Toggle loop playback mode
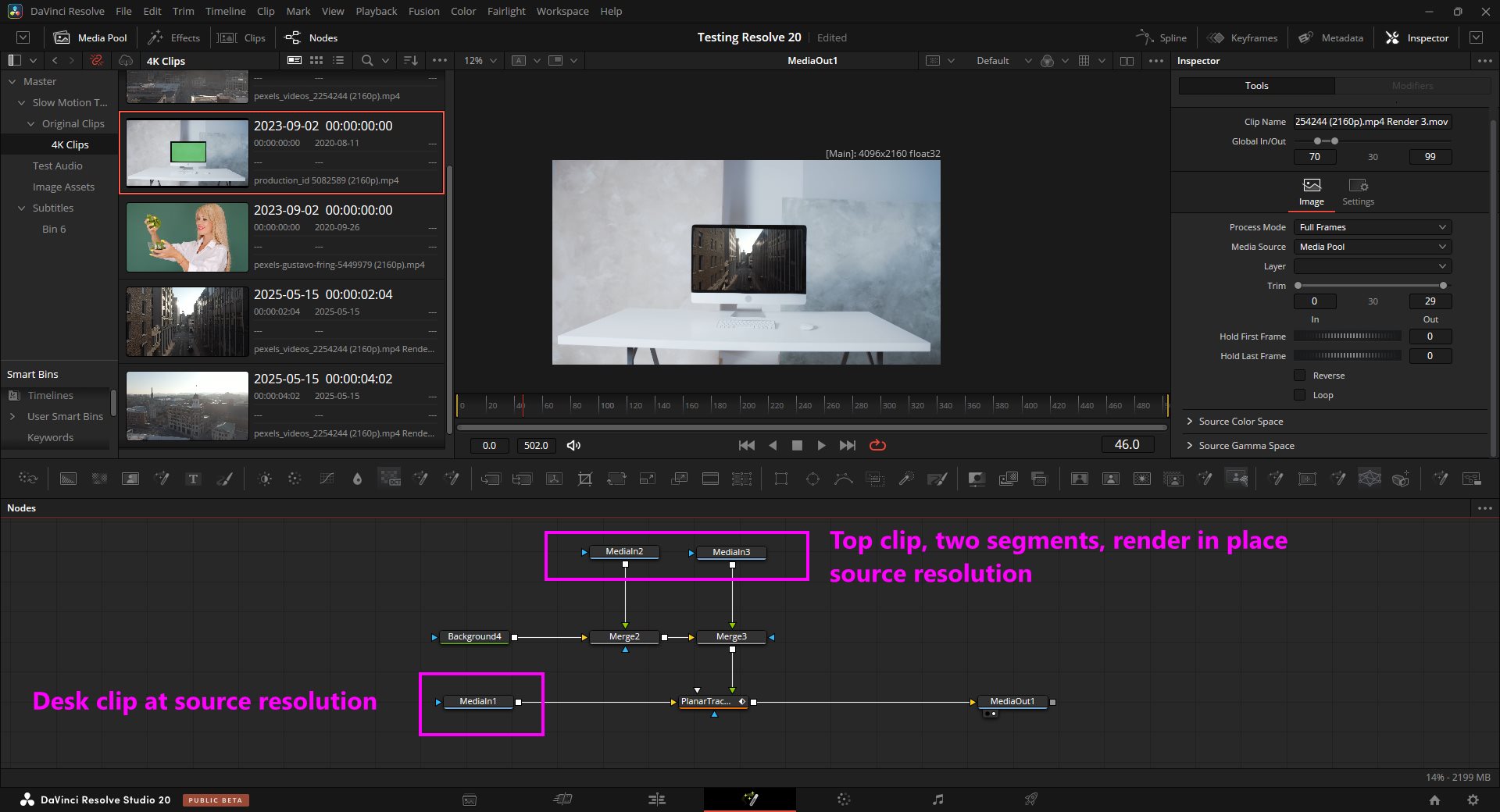The height and width of the screenshot is (812, 1500). pyautogui.click(x=877, y=445)
